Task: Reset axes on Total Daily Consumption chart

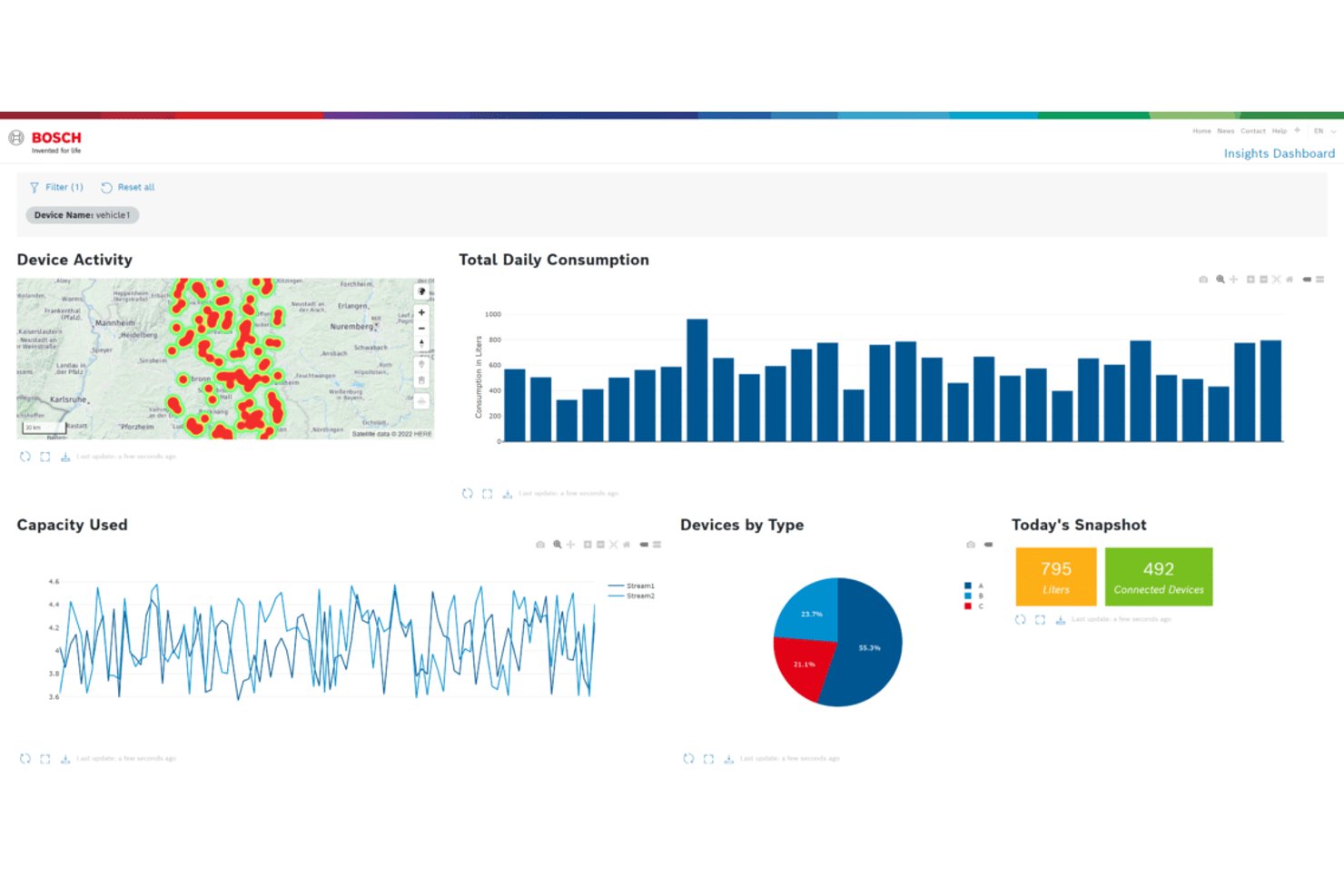Action: point(1290,280)
